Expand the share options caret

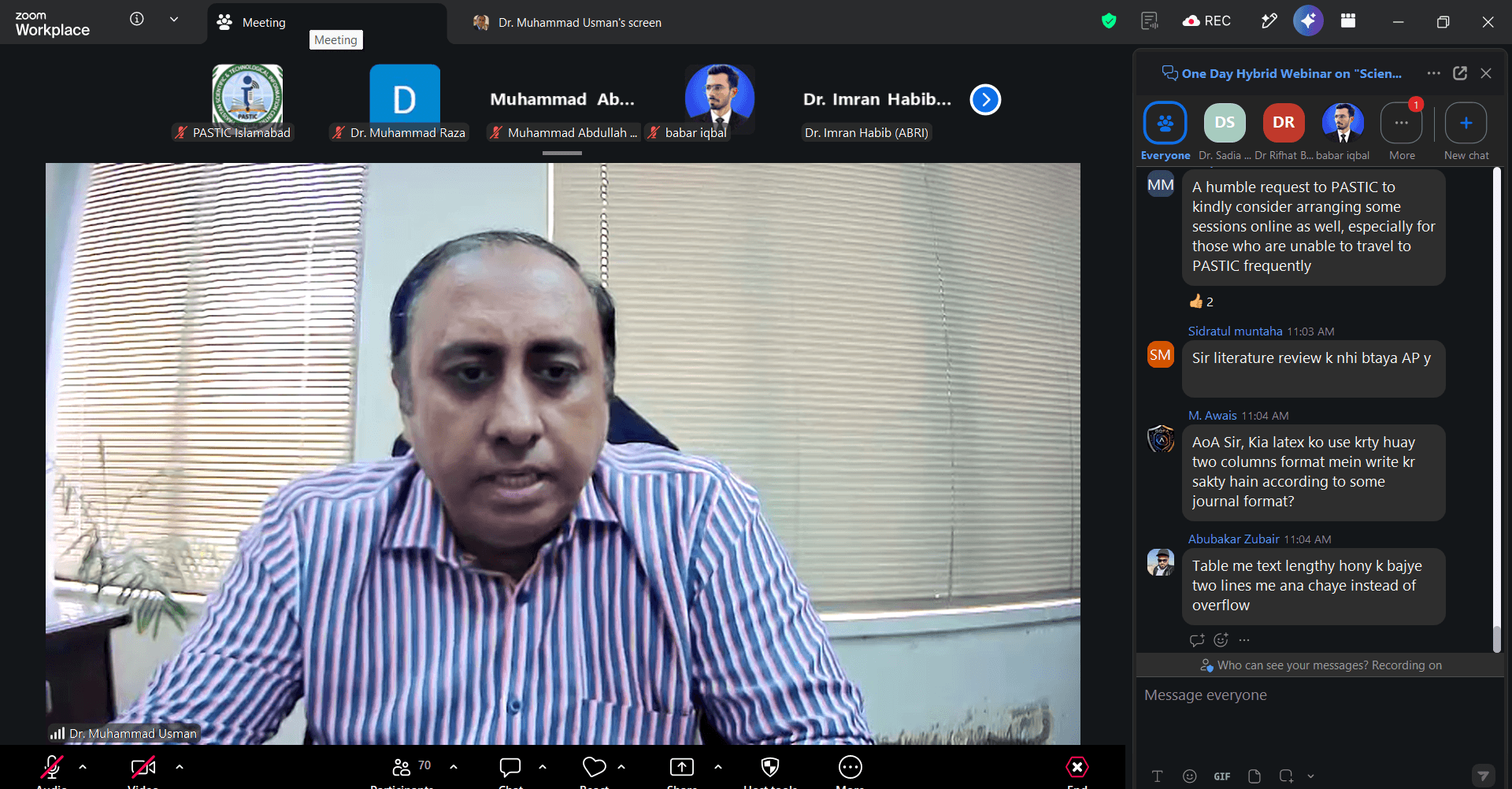(718, 766)
